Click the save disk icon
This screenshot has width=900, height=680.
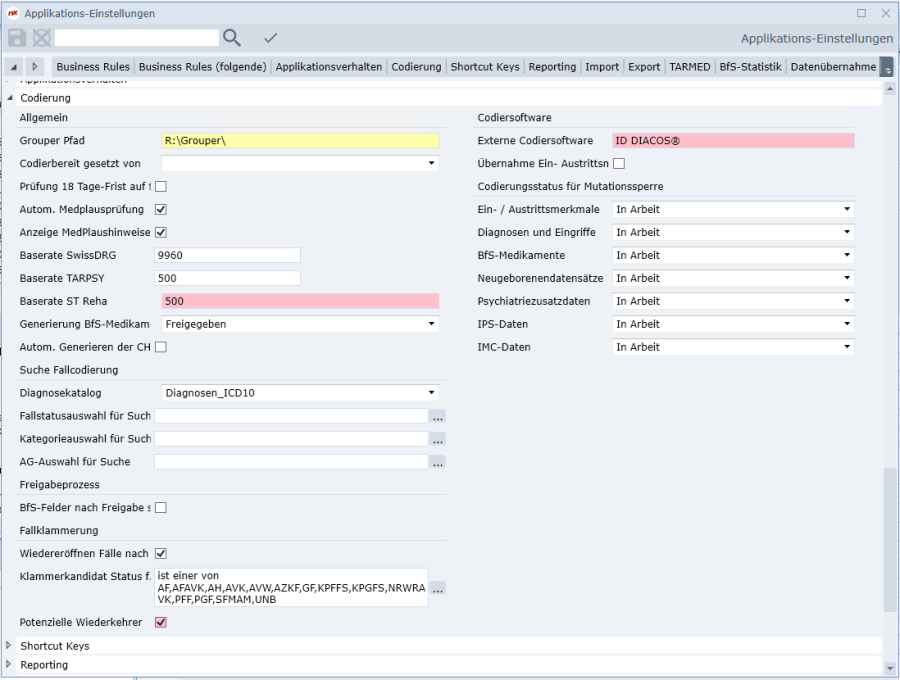tap(17, 38)
